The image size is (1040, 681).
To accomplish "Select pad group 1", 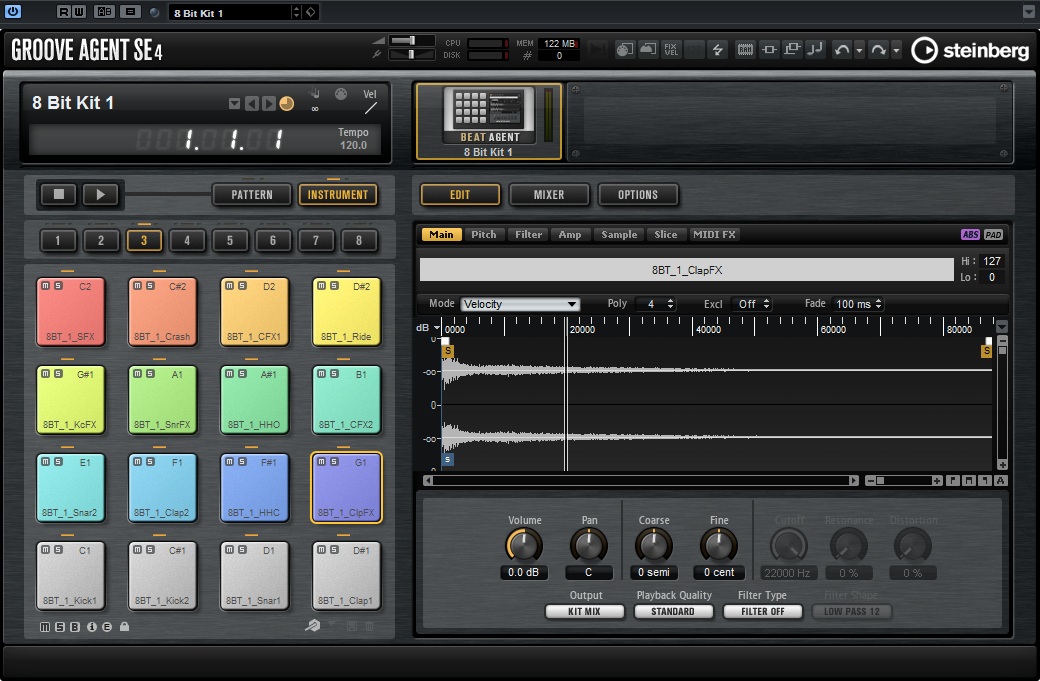I will point(58,240).
